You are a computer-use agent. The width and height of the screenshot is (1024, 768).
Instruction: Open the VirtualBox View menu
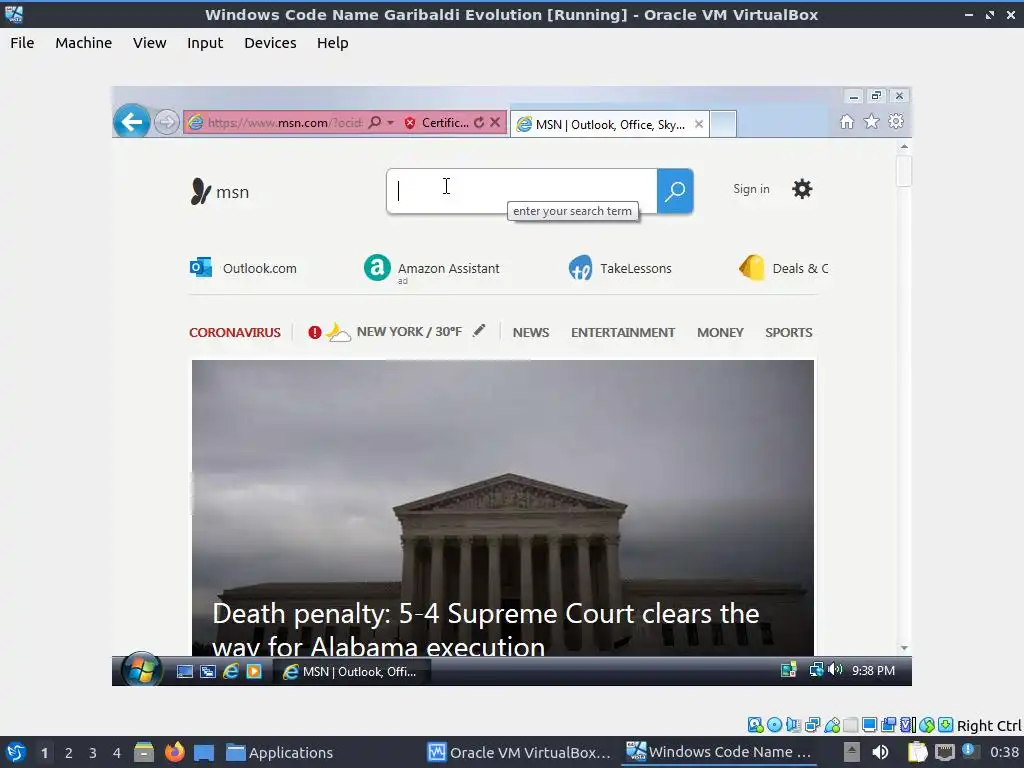coord(150,43)
